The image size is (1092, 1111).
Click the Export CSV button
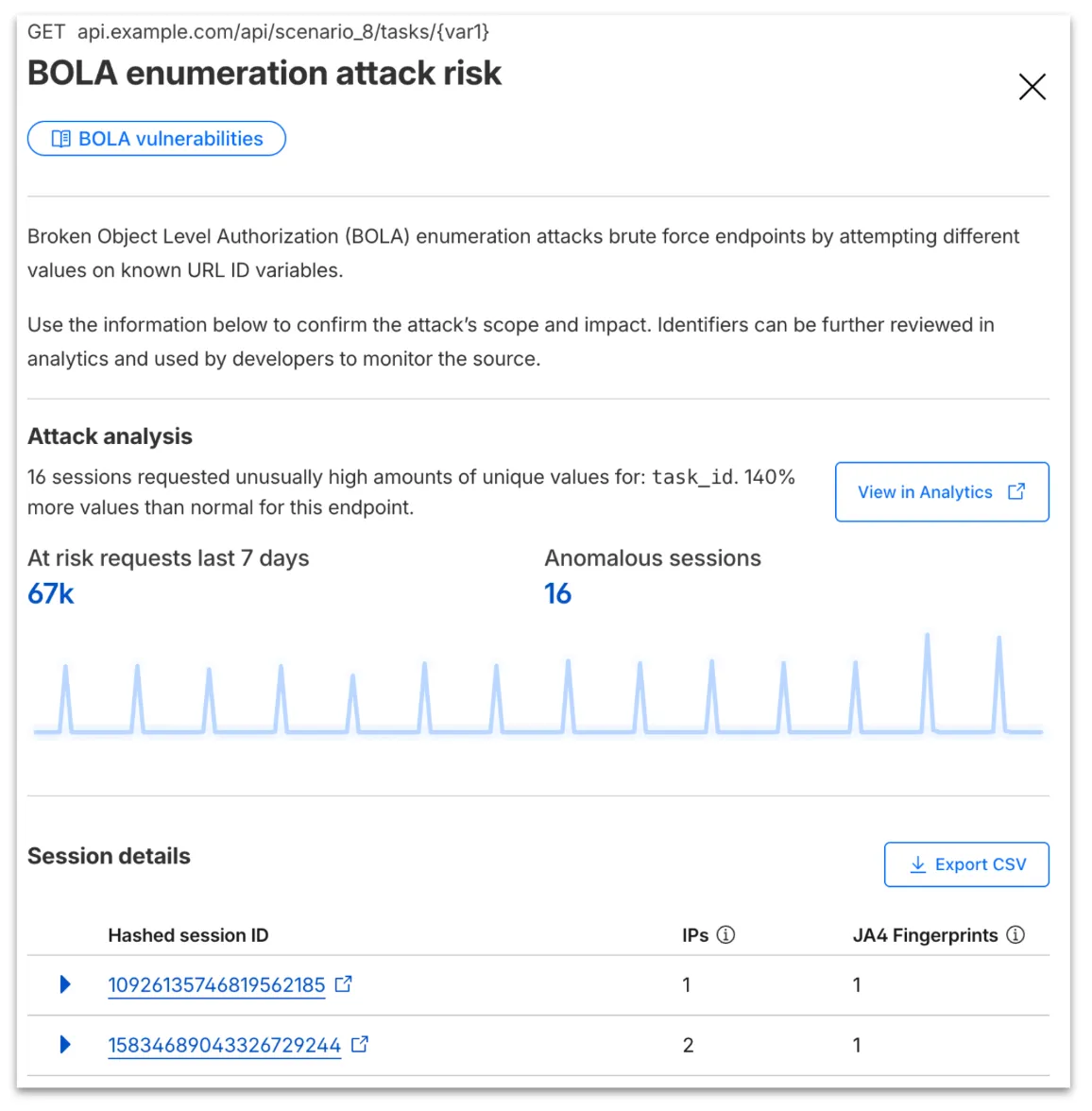[965, 864]
